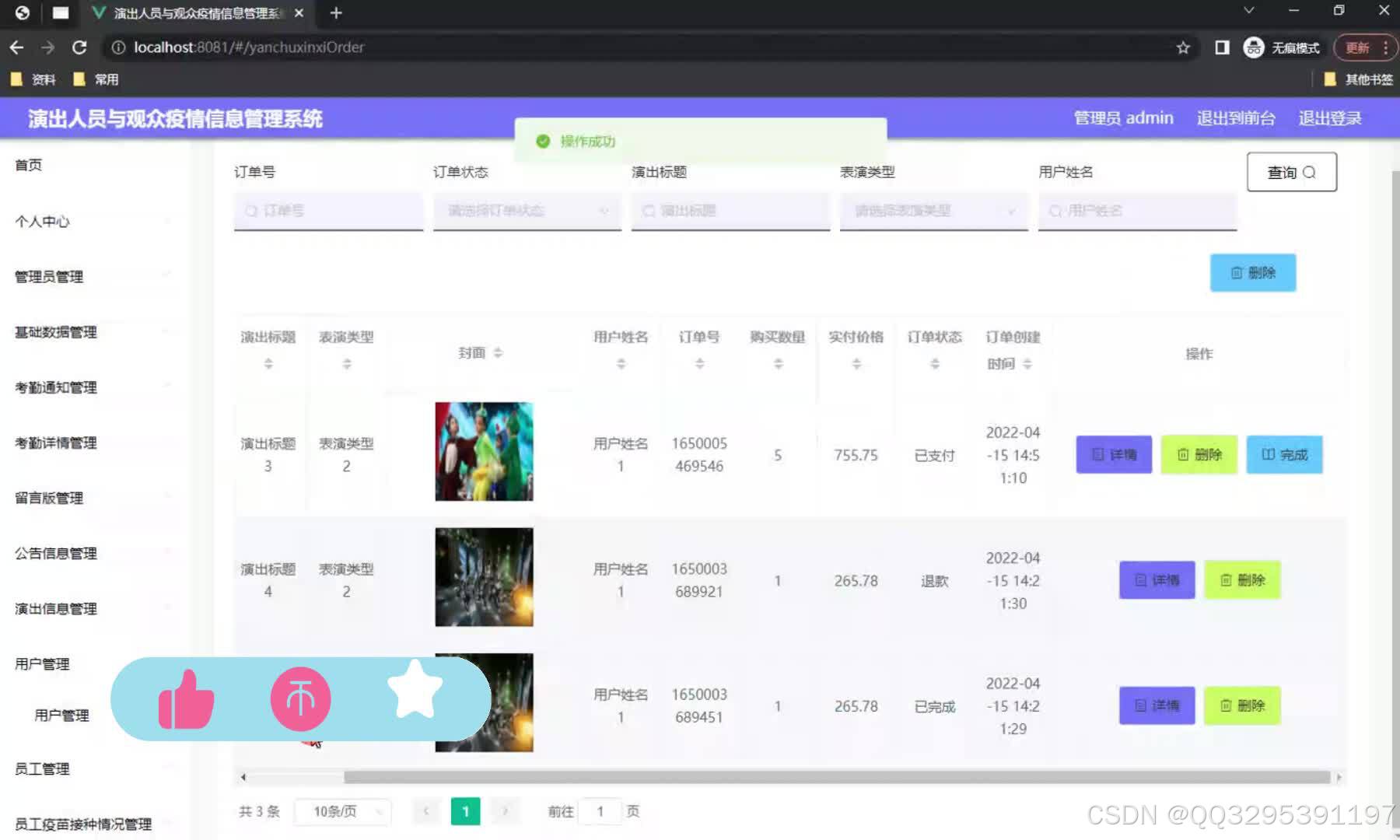Open cover thumbnail of 演出标题4 row
Viewport: 1400px width, 840px height.
coord(484,577)
